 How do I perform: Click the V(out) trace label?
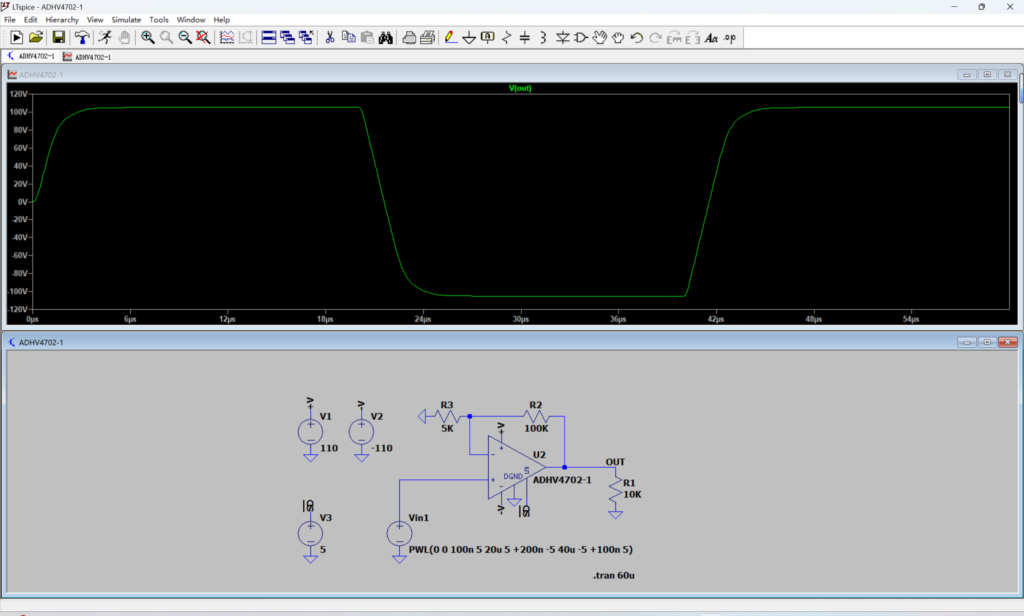click(520, 88)
